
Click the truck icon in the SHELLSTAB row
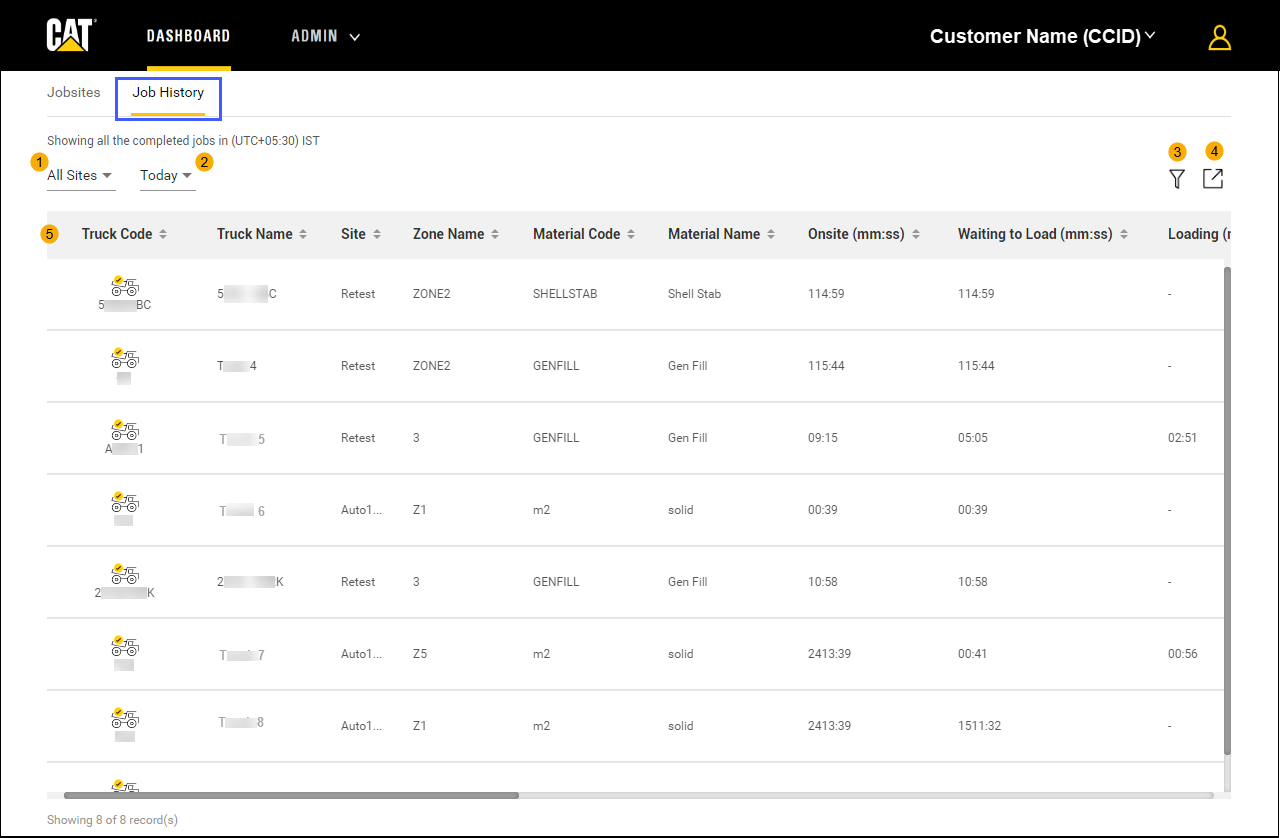125,286
